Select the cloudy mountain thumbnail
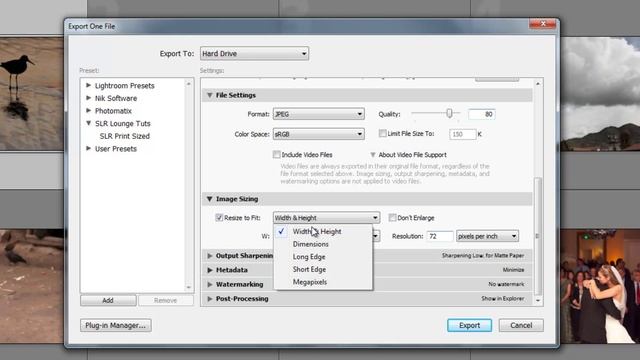The width and height of the screenshot is (640, 360). [x=600, y=94]
